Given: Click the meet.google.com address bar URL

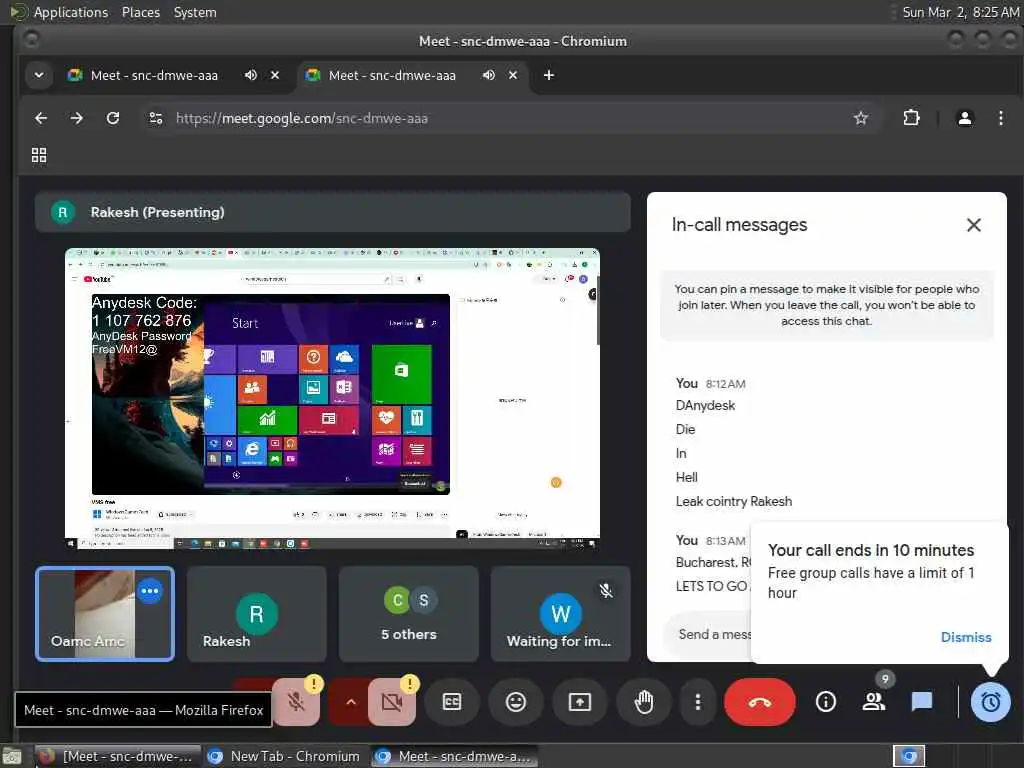Looking at the screenshot, I should [x=302, y=118].
